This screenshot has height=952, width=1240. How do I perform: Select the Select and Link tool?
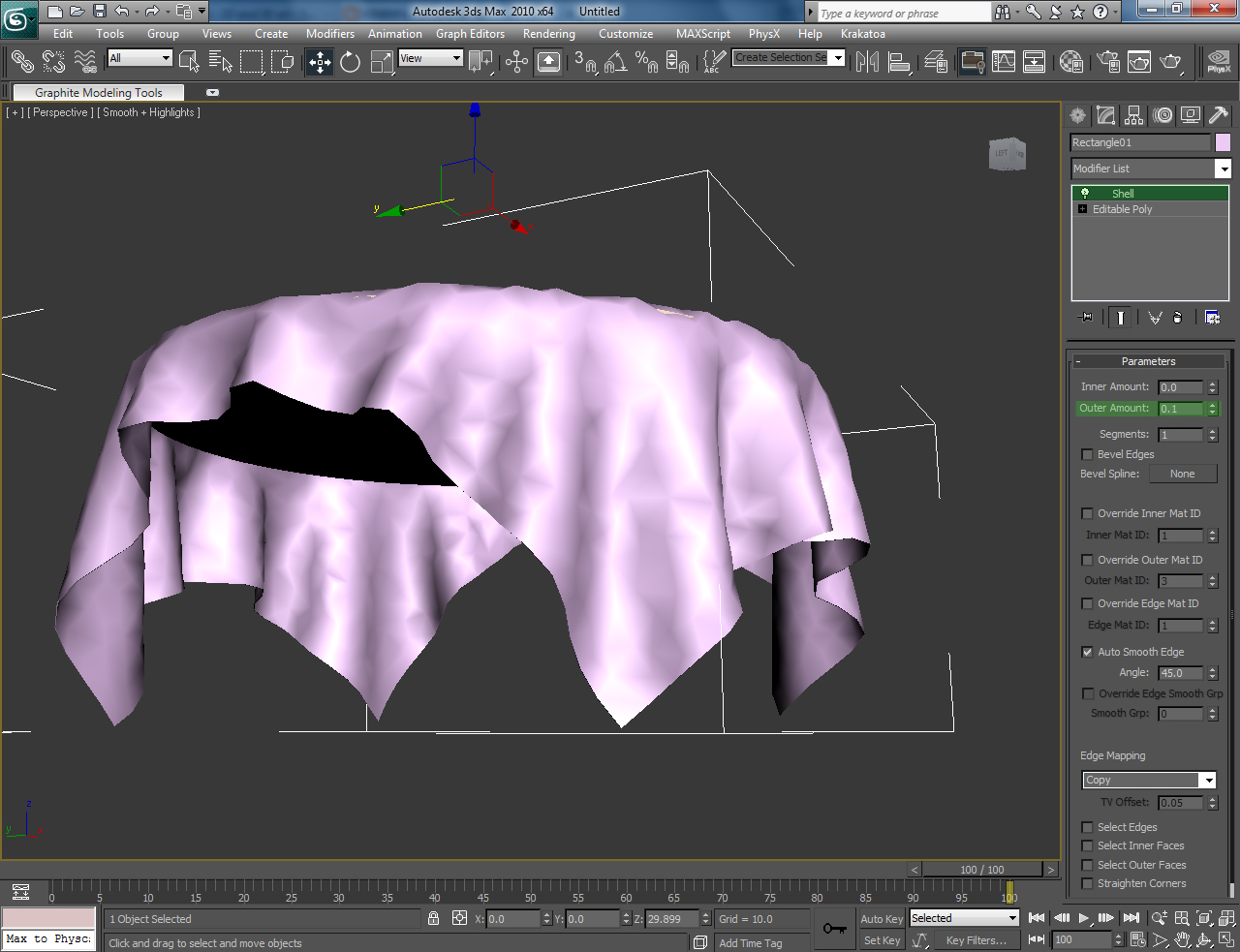[x=21, y=61]
